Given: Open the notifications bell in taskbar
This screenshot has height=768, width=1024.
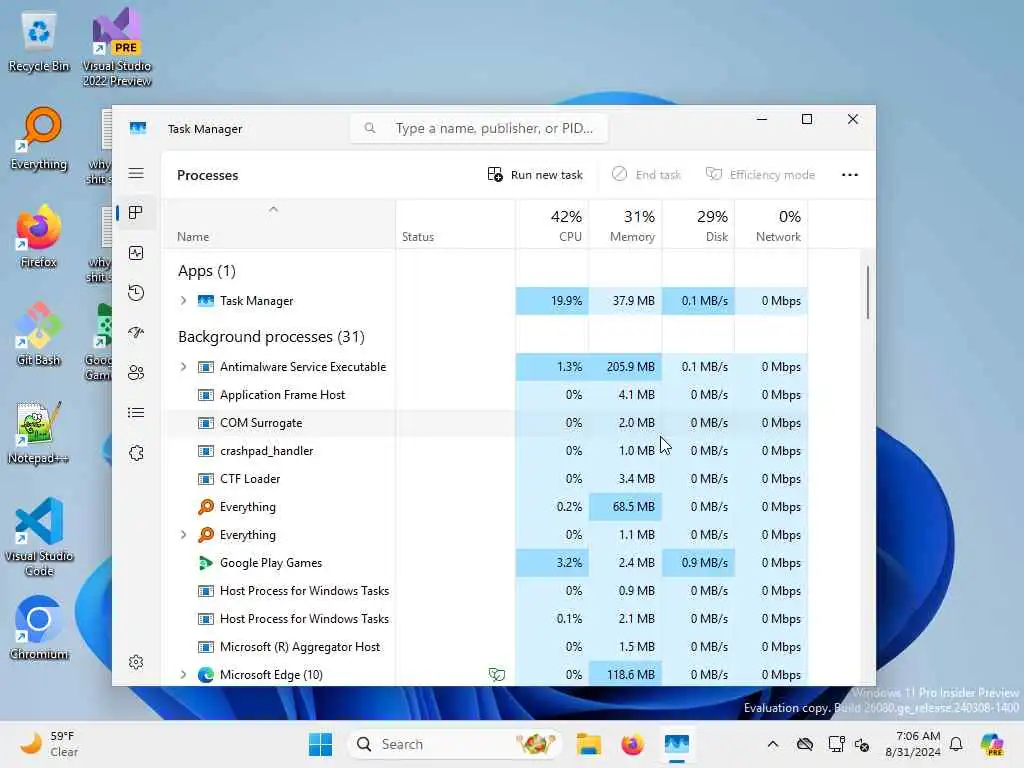Looking at the screenshot, I should 956,744.
